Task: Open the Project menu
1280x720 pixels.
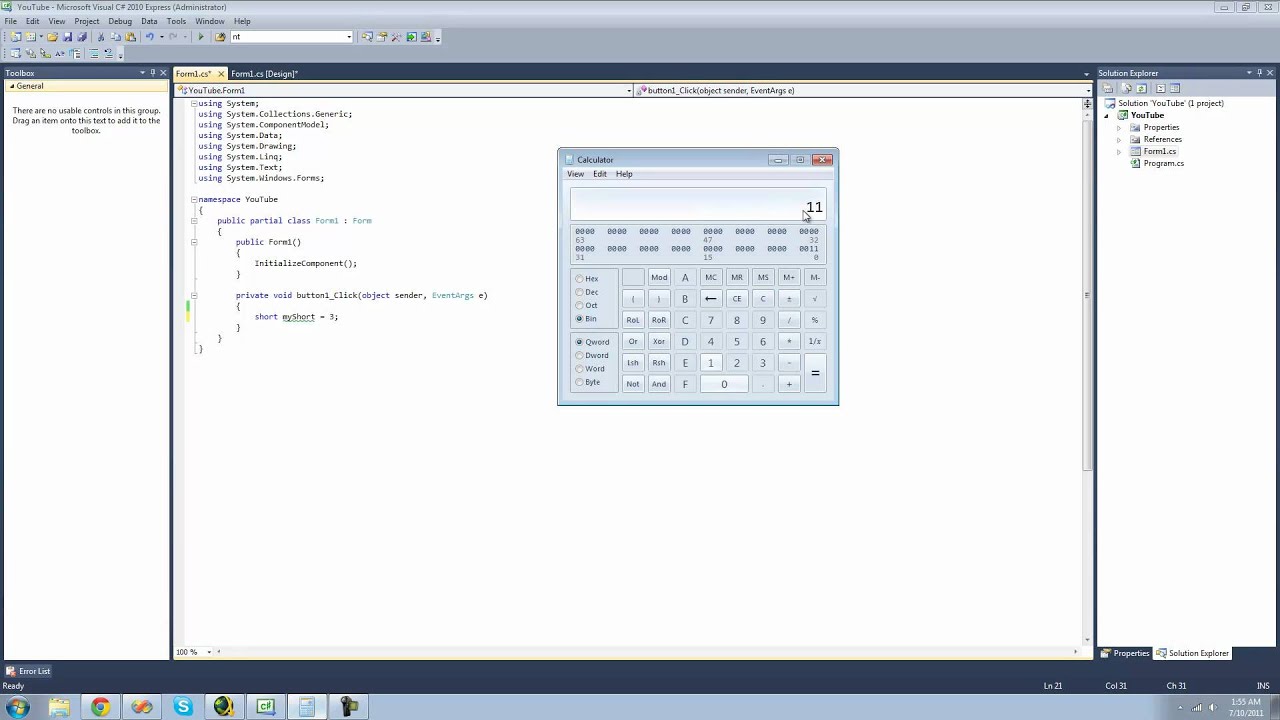Action: (x=87, y=21)
